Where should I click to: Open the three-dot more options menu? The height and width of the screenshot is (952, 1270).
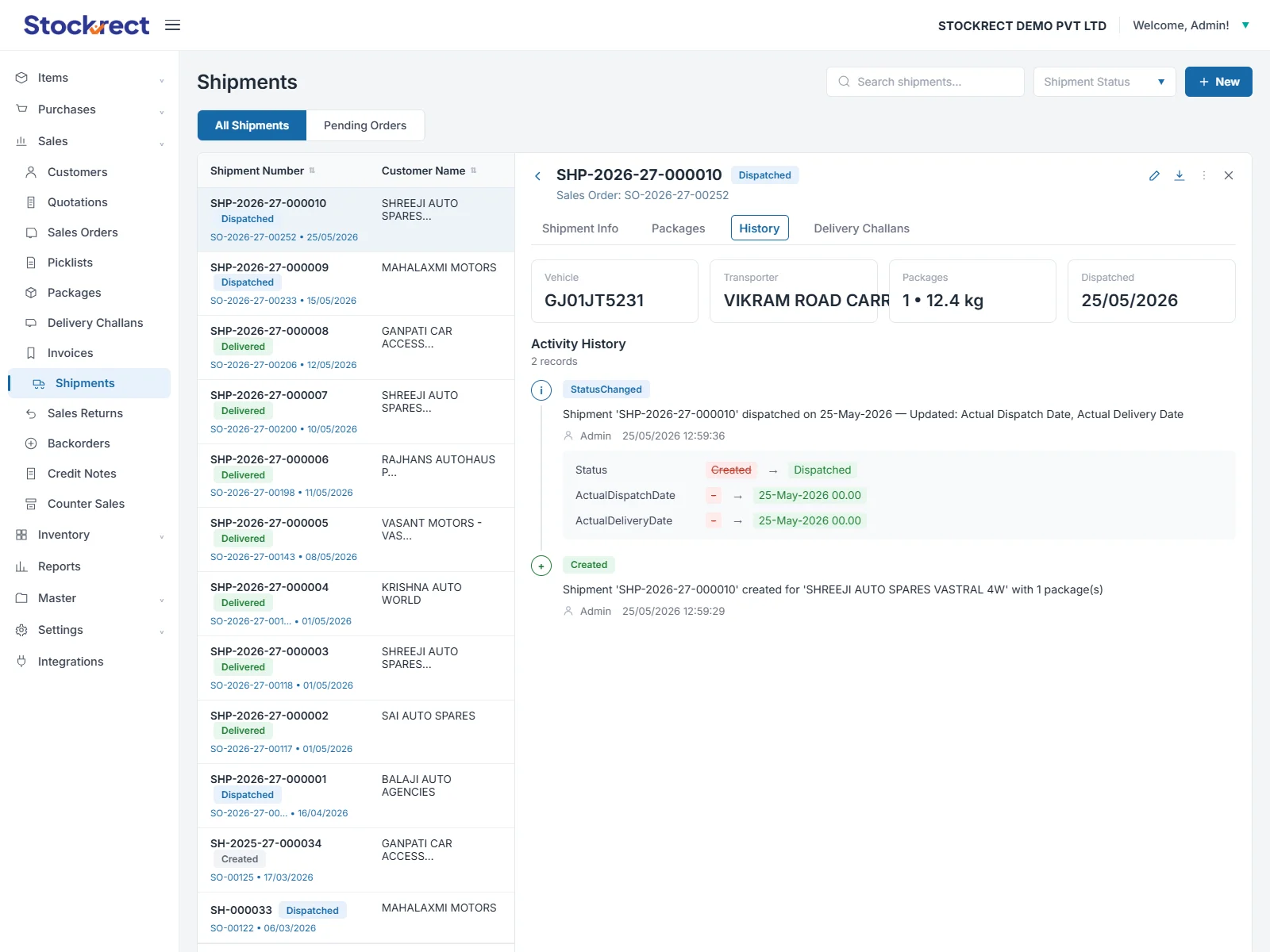[x=1204, y=175]
